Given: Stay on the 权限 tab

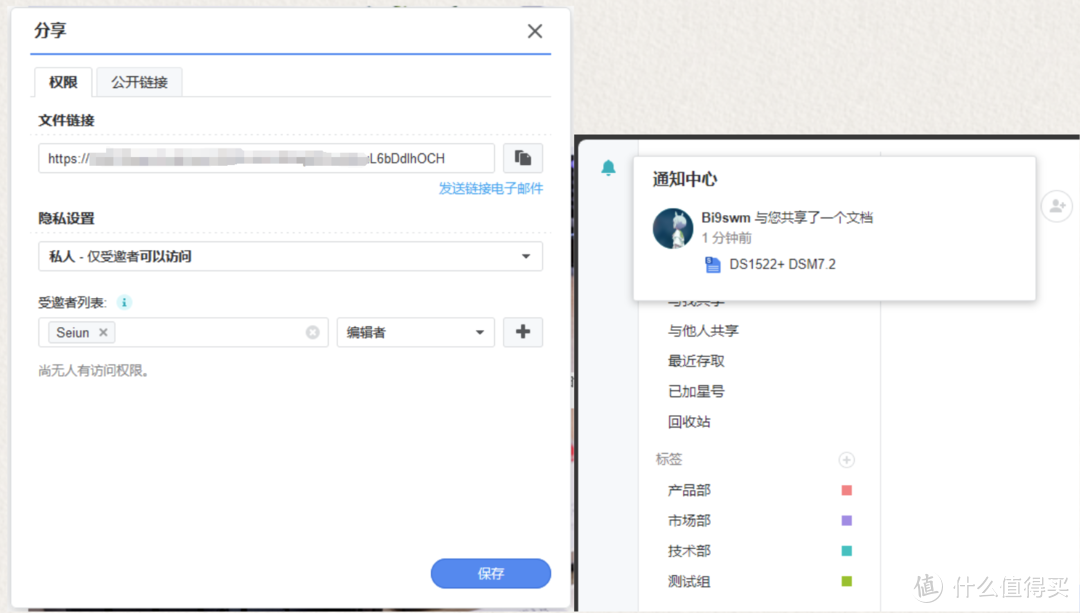Looking at the screenshot, I should tap(62, 82).
